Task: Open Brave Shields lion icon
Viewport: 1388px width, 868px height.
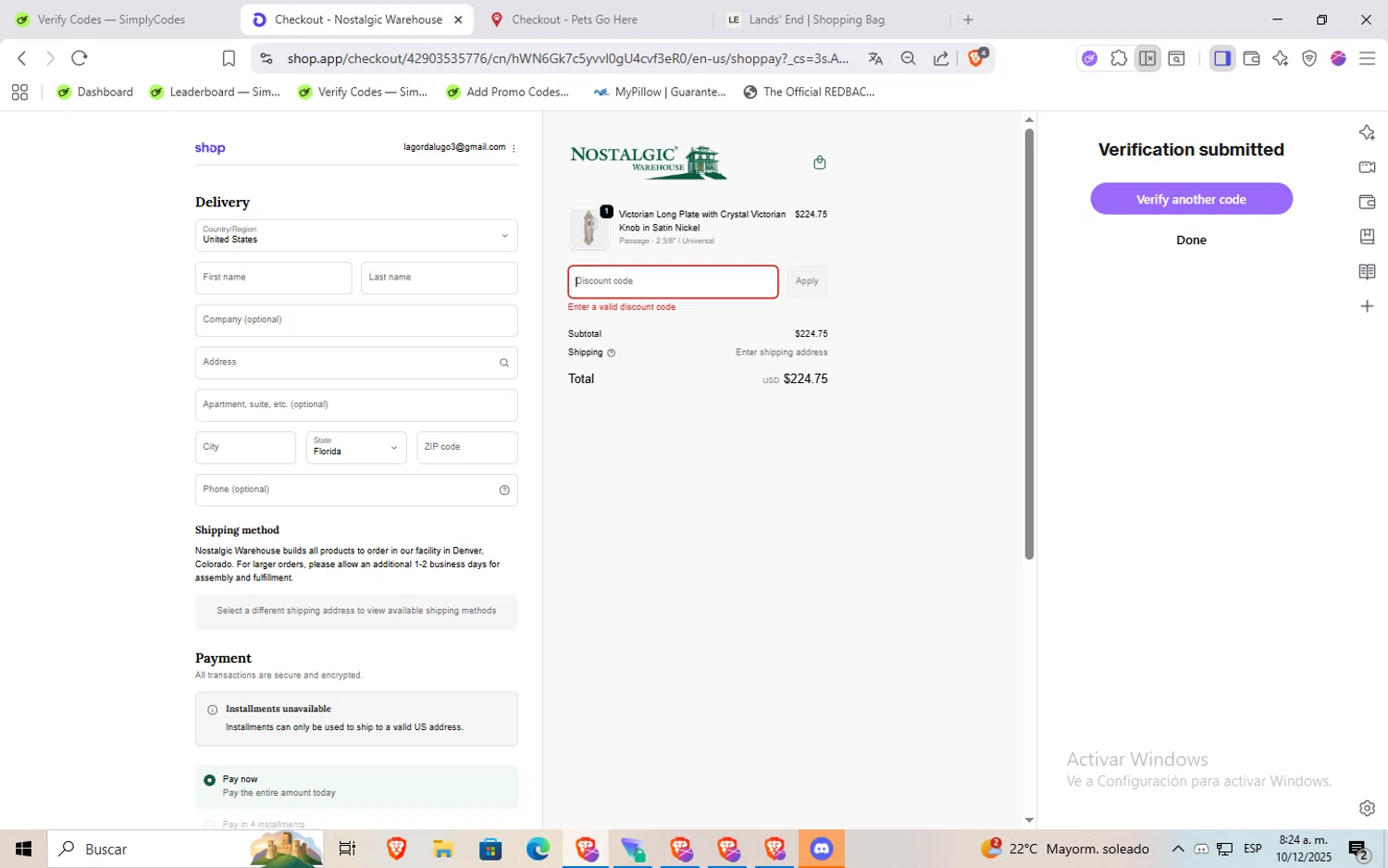Action: 976,57
